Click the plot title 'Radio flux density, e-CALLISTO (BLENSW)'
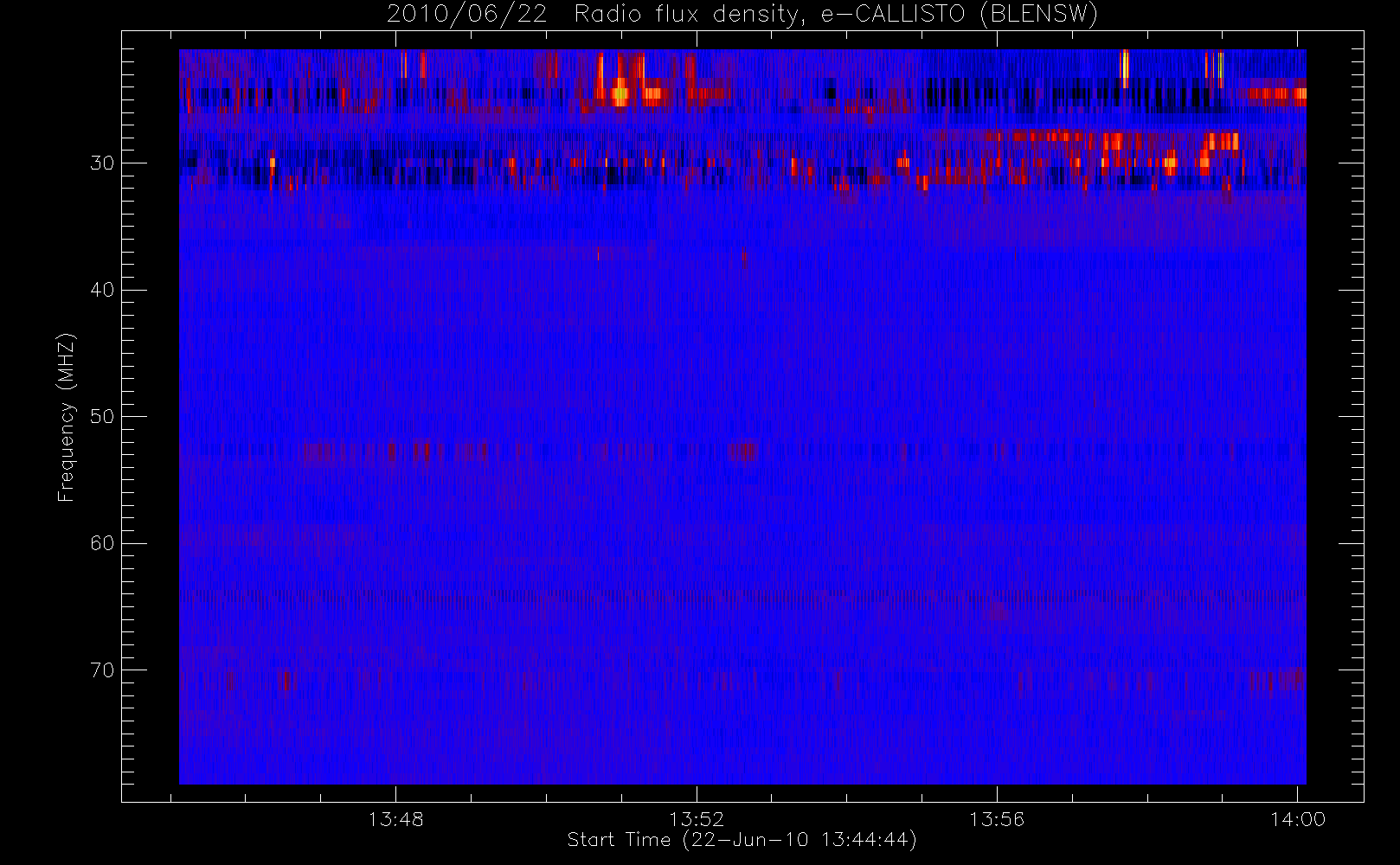The width and height of the screenshot is (1400, 865). click(836, 15)
